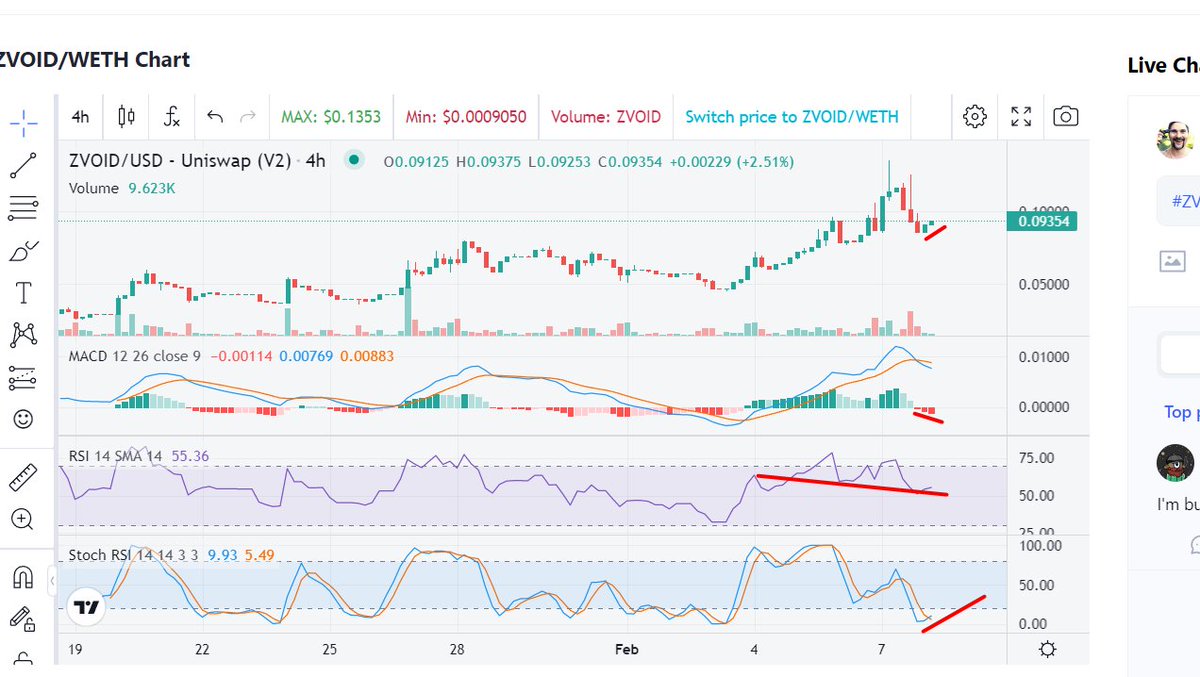
Task: Select the ruler measure tool
Action: pos(24,477)
